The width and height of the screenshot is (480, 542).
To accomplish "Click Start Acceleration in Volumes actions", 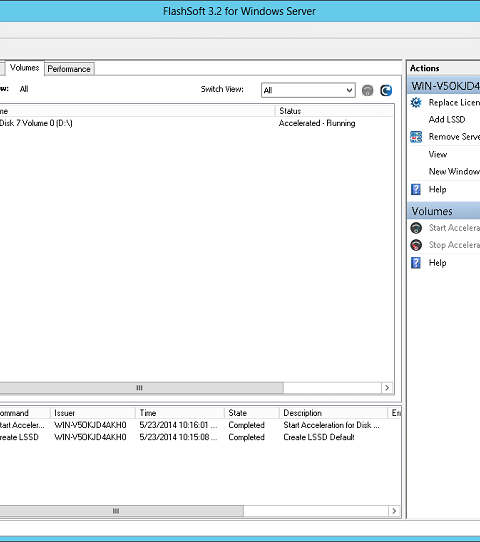I will (x=454, y=228).
